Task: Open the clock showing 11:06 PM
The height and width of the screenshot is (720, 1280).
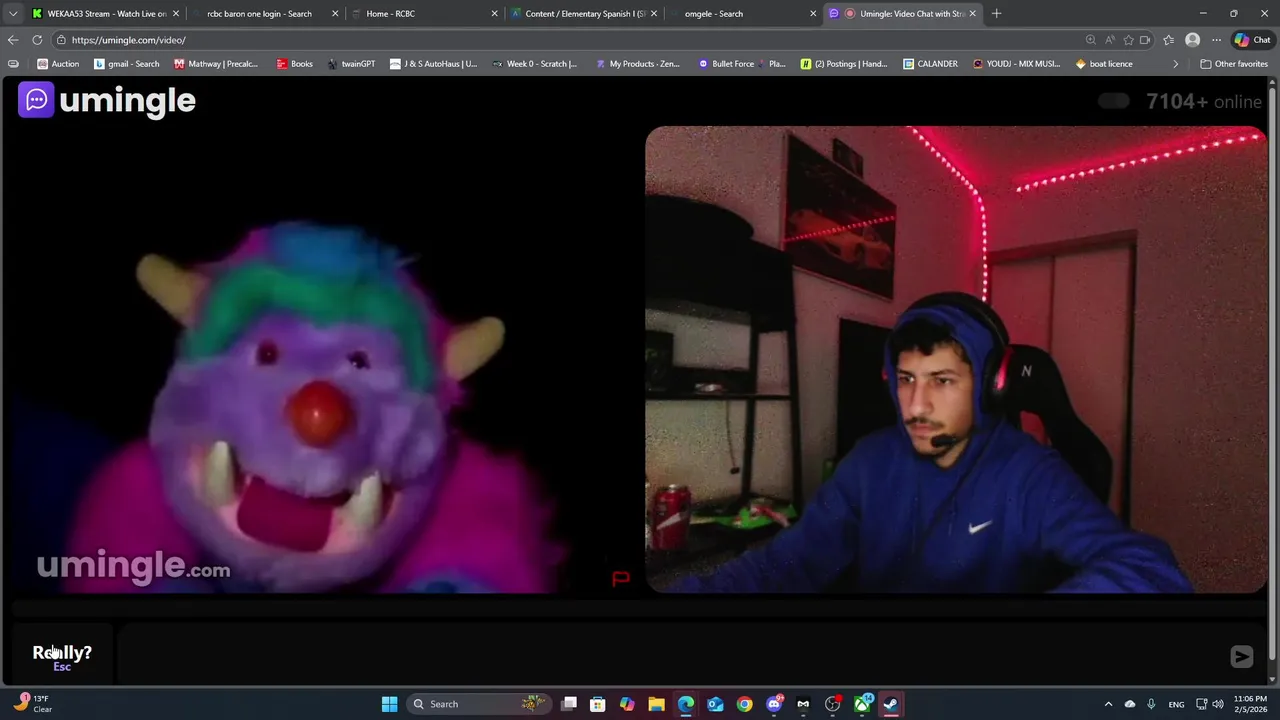Action: 1250,704
